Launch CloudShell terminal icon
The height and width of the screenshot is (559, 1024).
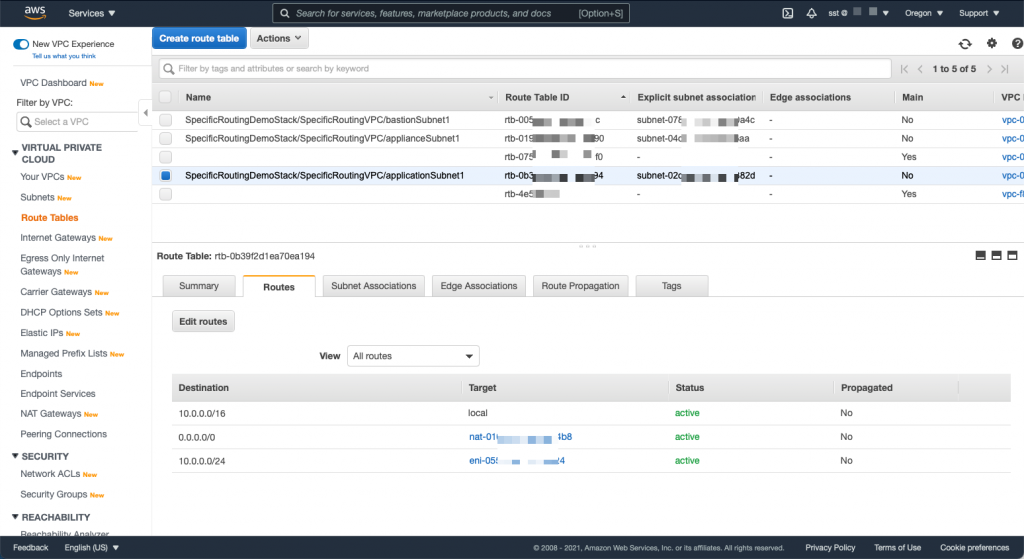(x=788, y=13)
